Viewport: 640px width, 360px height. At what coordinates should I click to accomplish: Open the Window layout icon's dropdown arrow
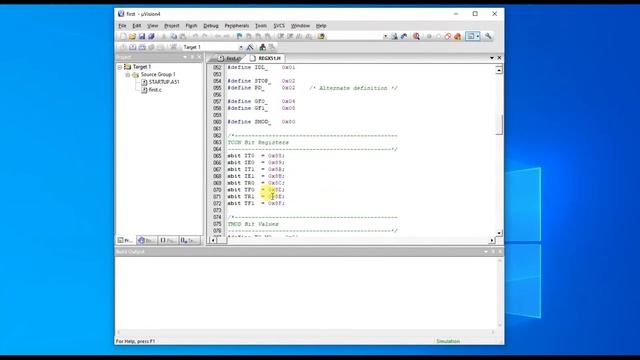tap(478, 36)
